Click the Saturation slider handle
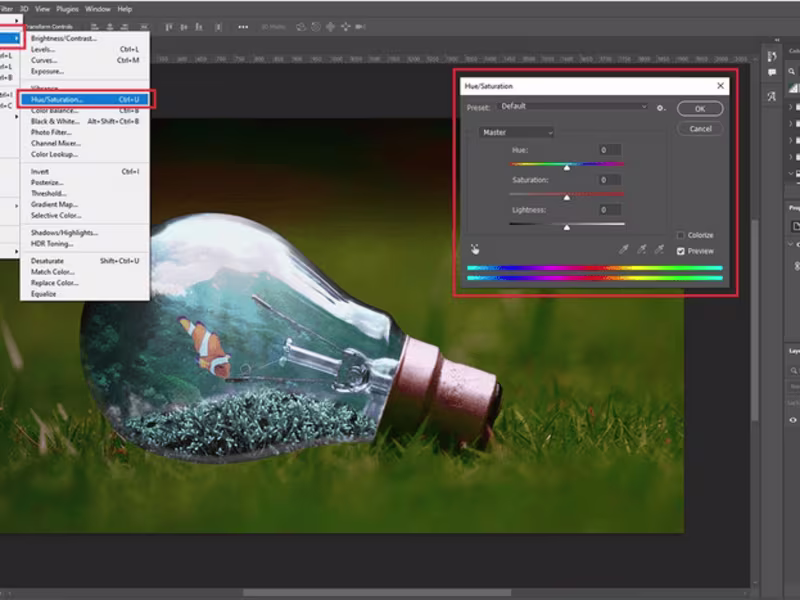The image size is (800, 600). 566,197
